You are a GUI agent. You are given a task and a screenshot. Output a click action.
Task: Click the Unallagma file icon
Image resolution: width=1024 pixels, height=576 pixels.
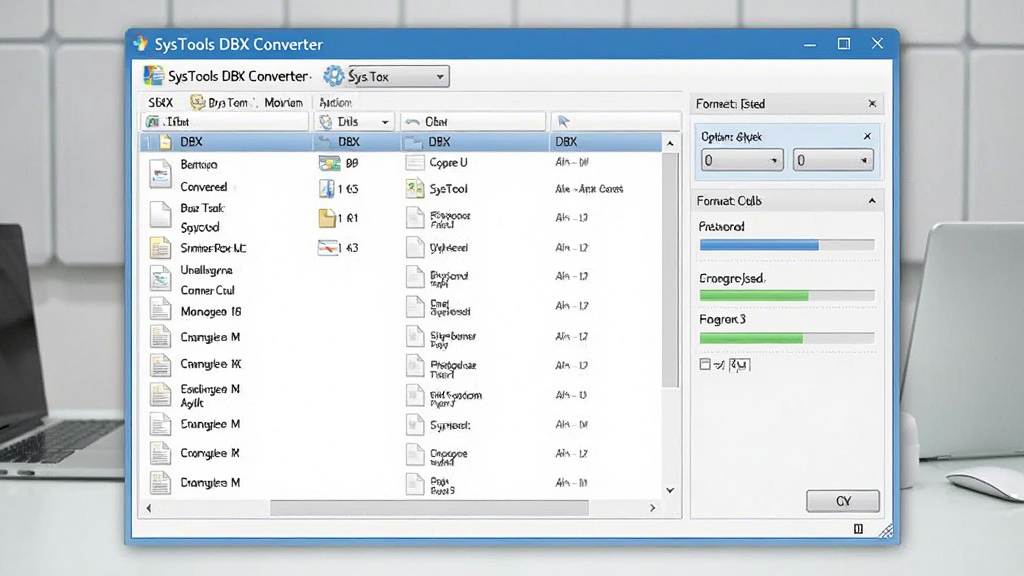click(x=160, y=278)
